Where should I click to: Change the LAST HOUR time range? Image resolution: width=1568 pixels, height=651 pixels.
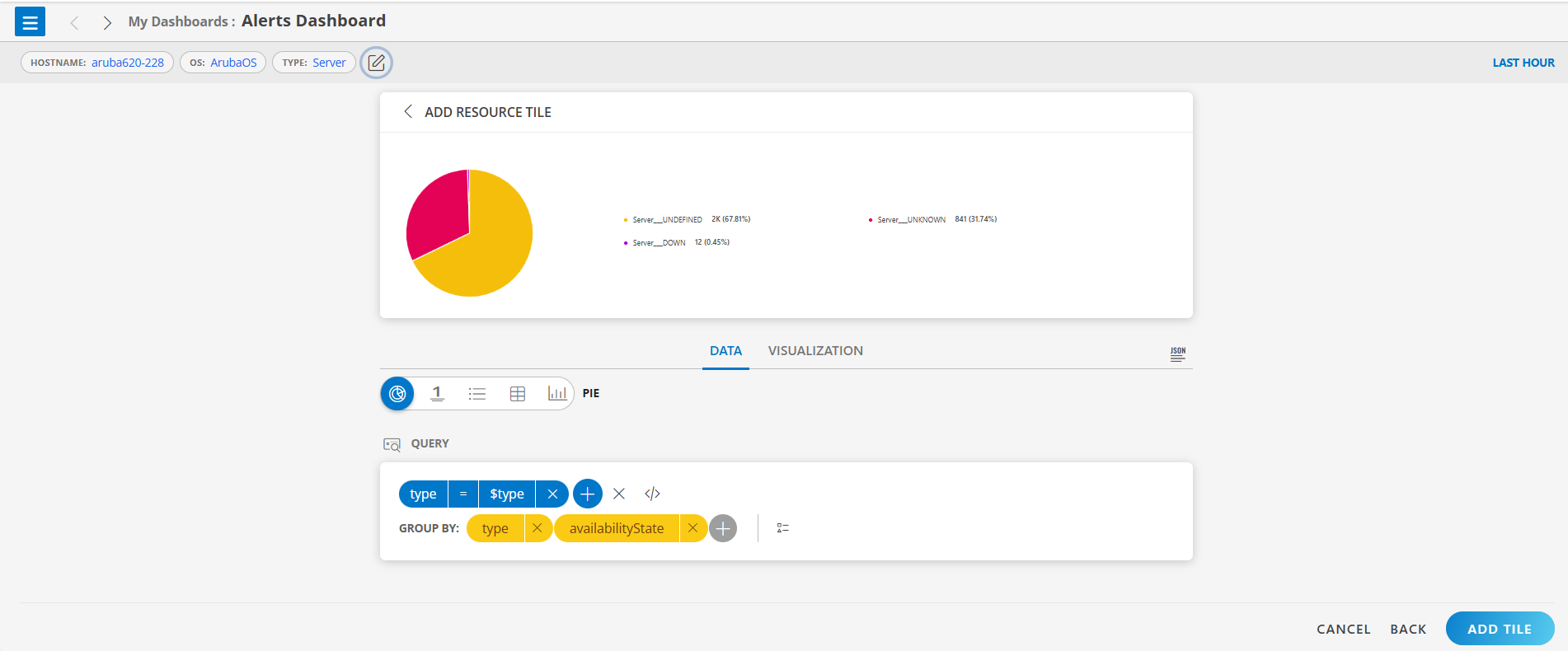[x=1523, y=63]
